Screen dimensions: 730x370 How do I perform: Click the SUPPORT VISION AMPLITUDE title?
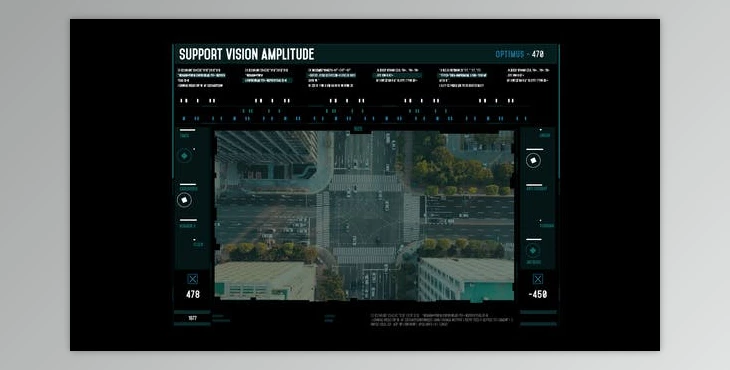[x=246, y=54]
